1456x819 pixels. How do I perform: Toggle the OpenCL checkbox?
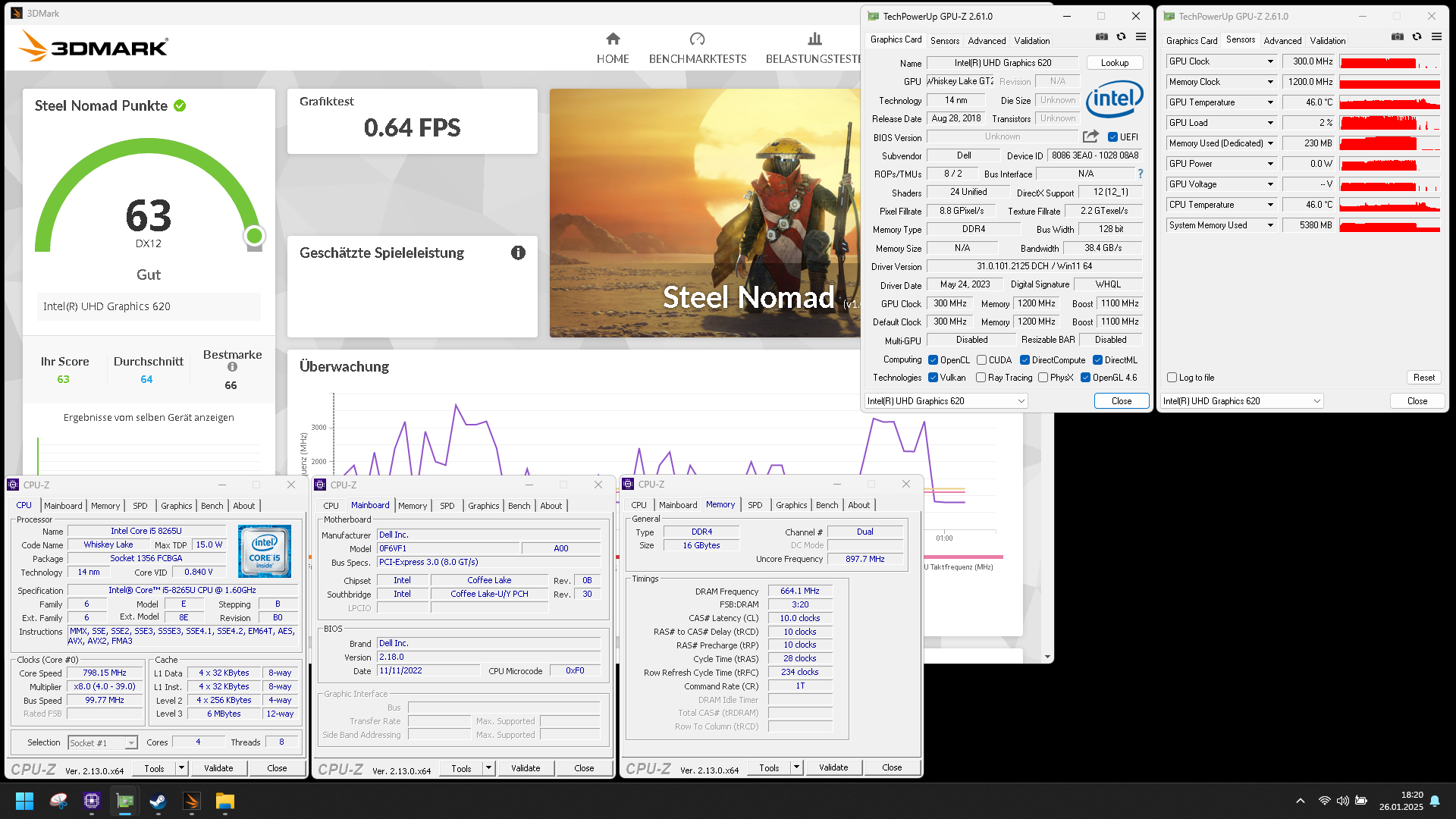[x=934, y=360]
